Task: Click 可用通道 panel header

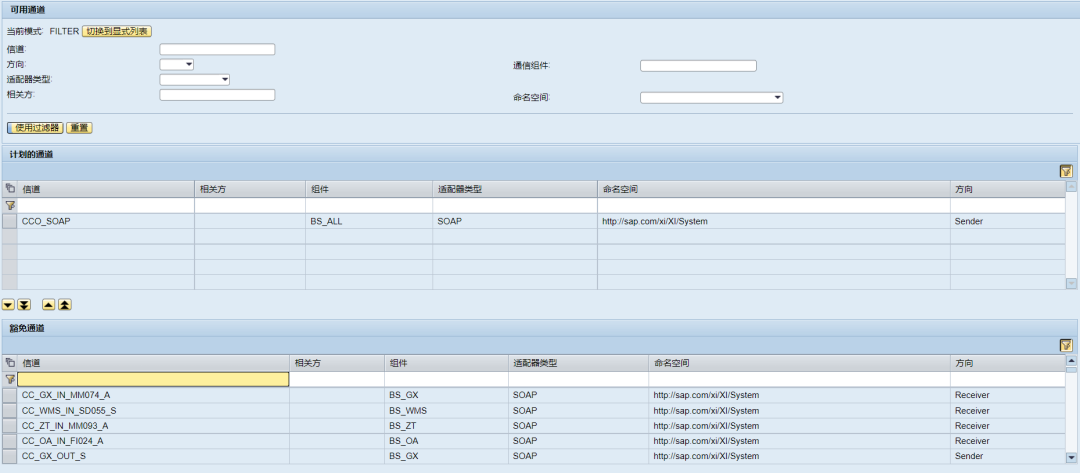Action: pyautogui.click(x=540, y=9)
